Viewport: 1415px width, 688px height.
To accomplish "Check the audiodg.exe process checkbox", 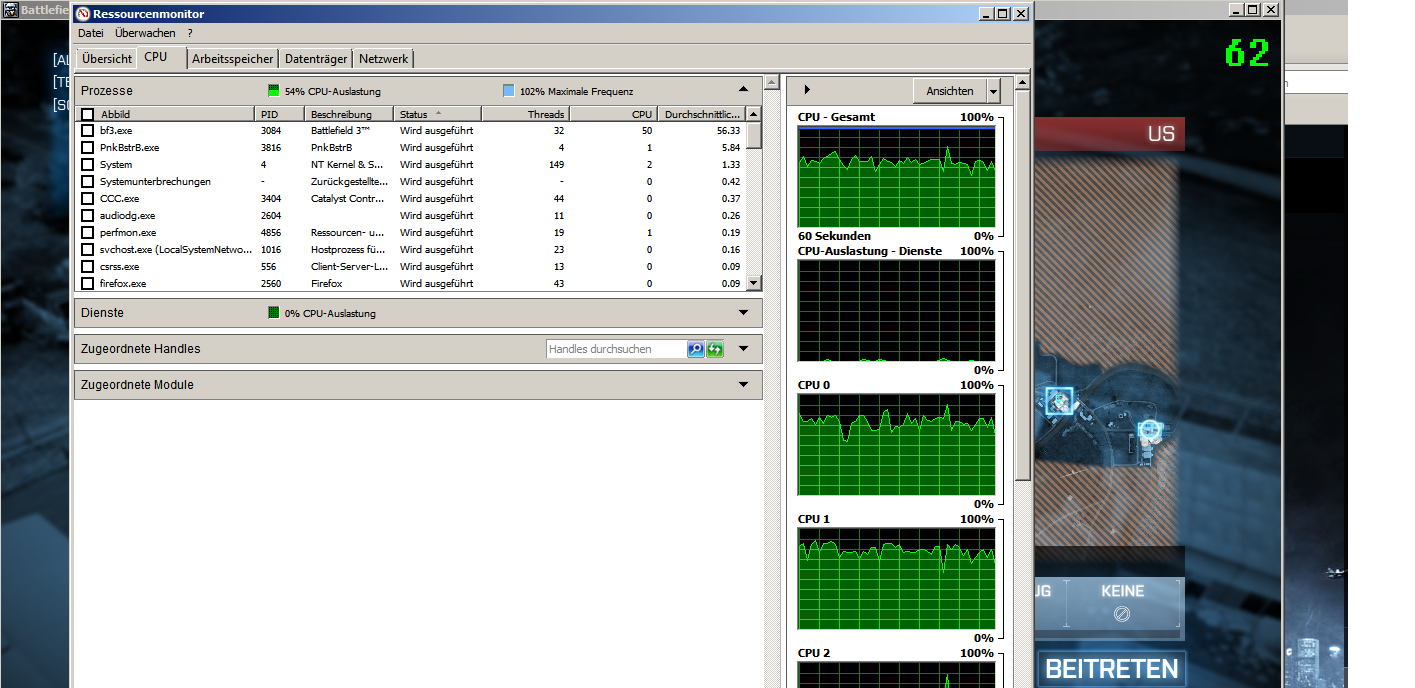I will 88,216.
